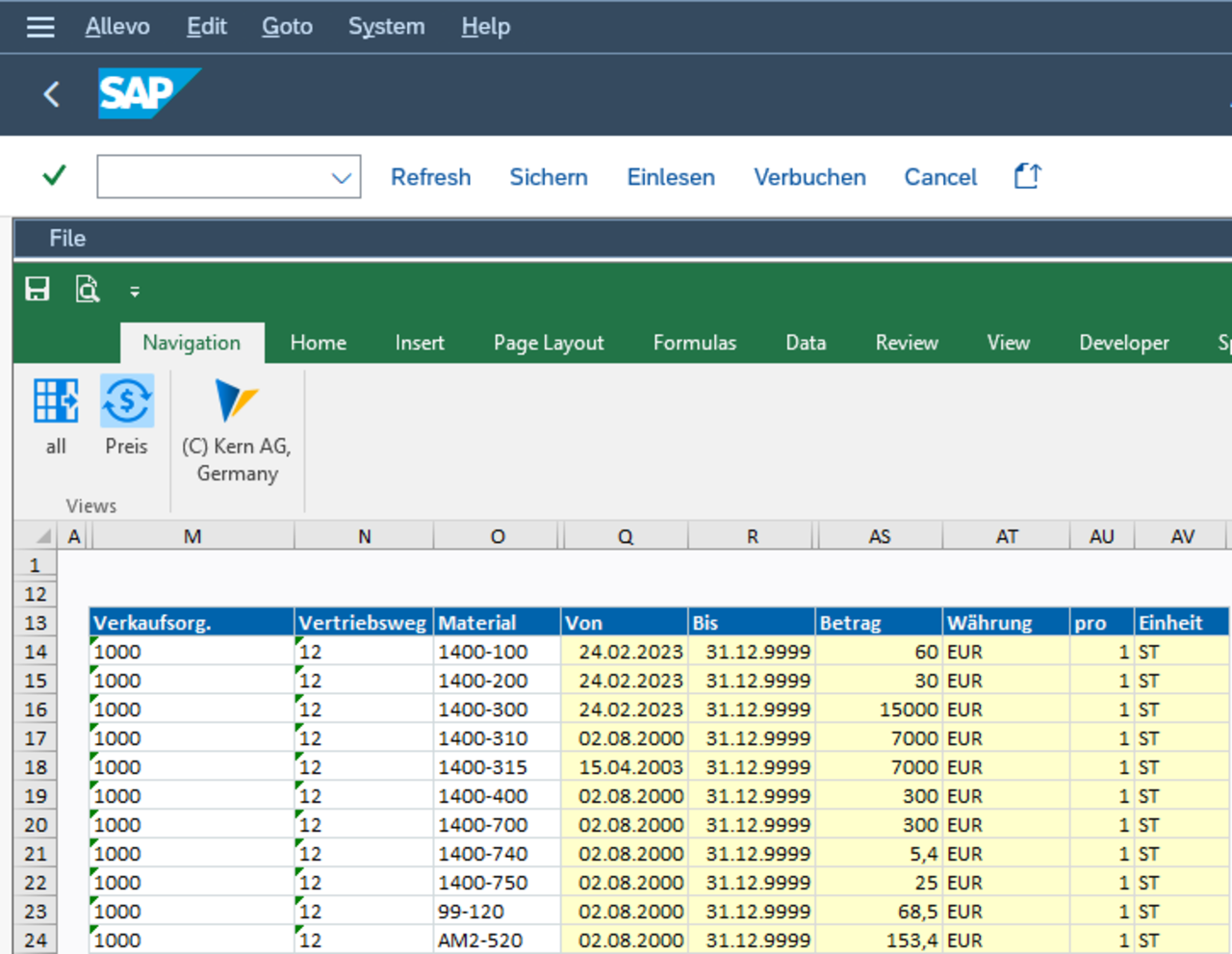Click the Excel save disk icon
1232x954 pixels.
[38, 290]
